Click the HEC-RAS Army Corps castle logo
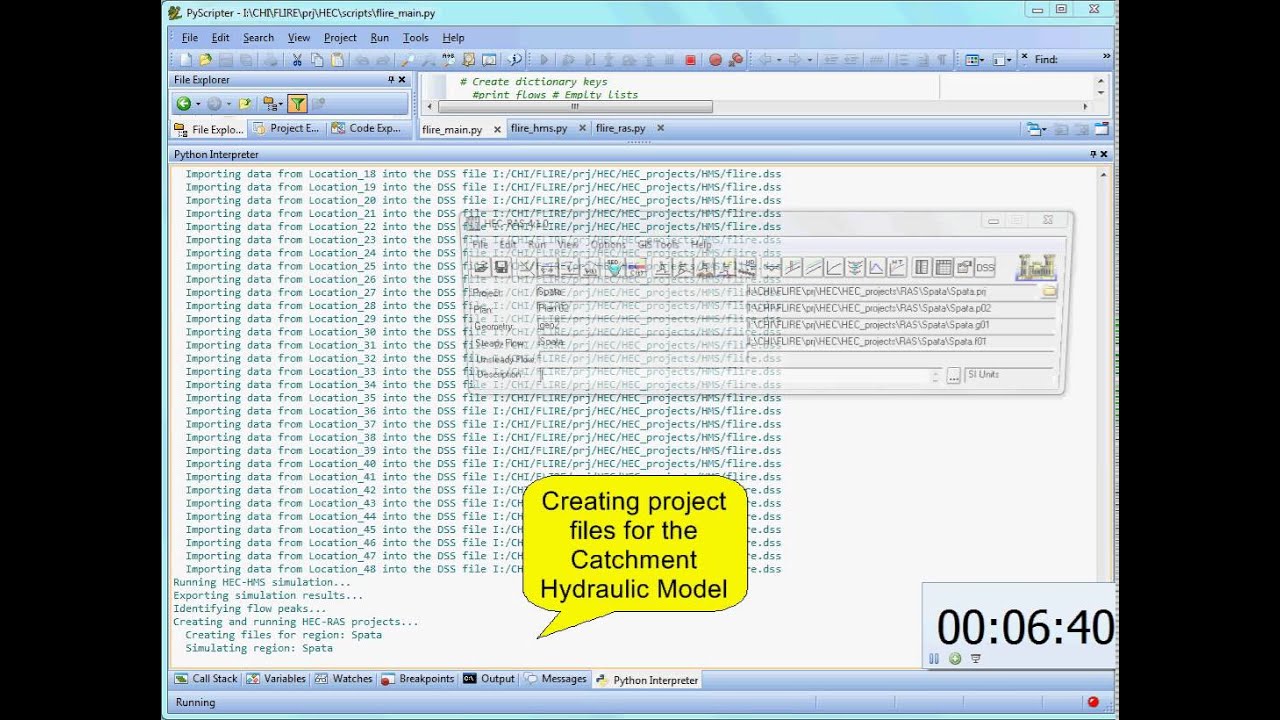This screenshot has width=1280, height=720. 1037,267
